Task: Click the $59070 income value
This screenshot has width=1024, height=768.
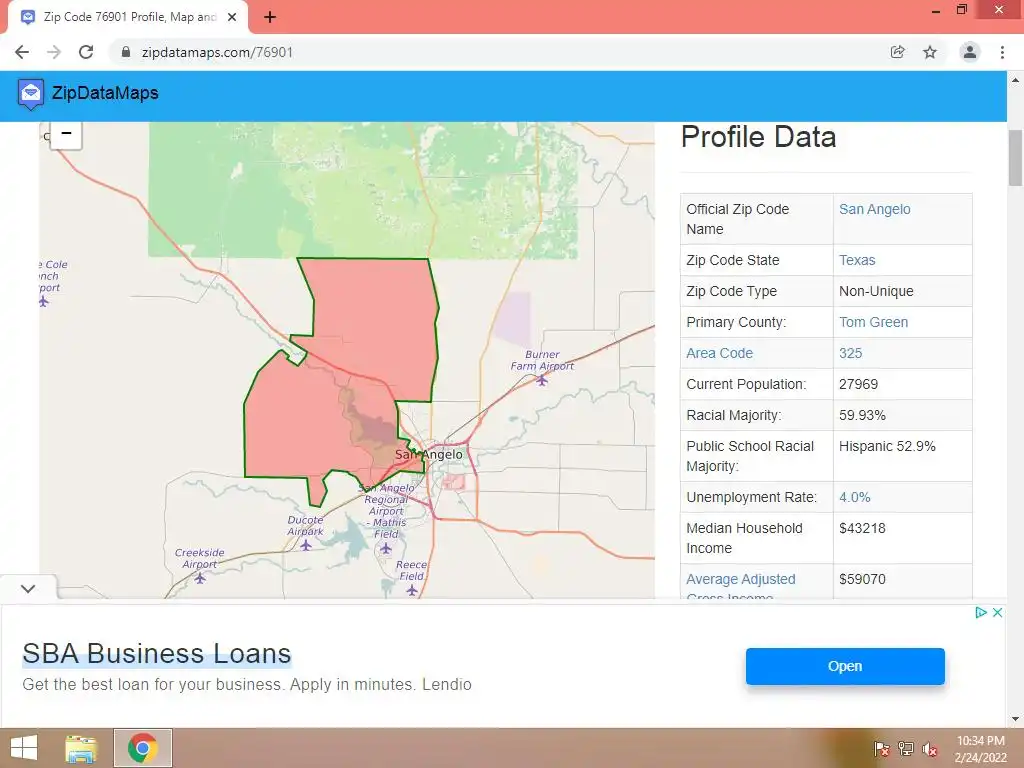Action: (x=862, y=579)
